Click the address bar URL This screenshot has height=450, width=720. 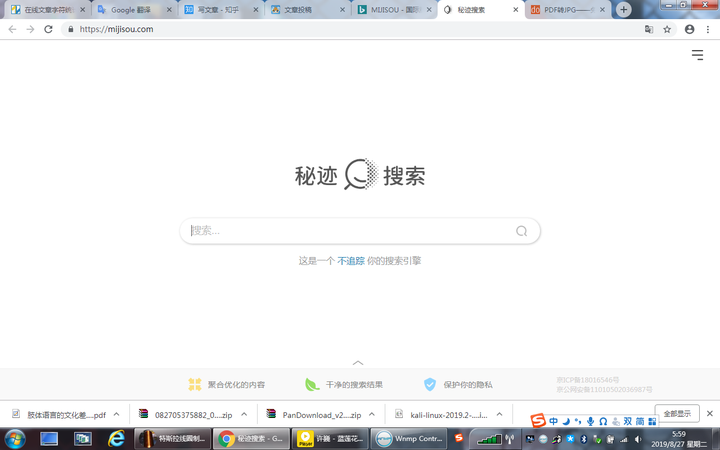(116, 29)
